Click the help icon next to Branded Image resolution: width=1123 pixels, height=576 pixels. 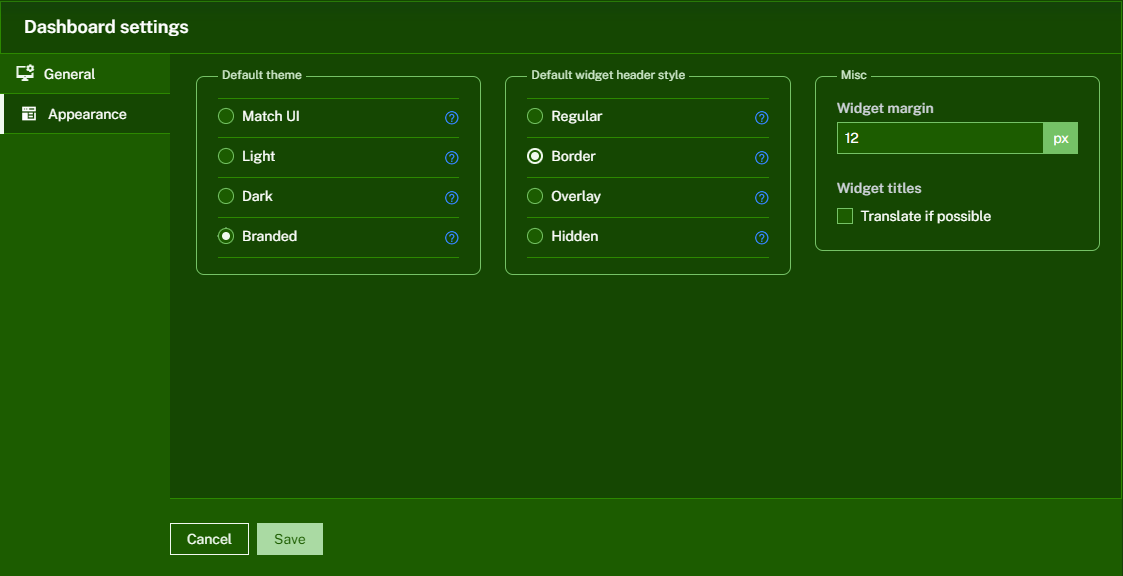pos(452,237)
